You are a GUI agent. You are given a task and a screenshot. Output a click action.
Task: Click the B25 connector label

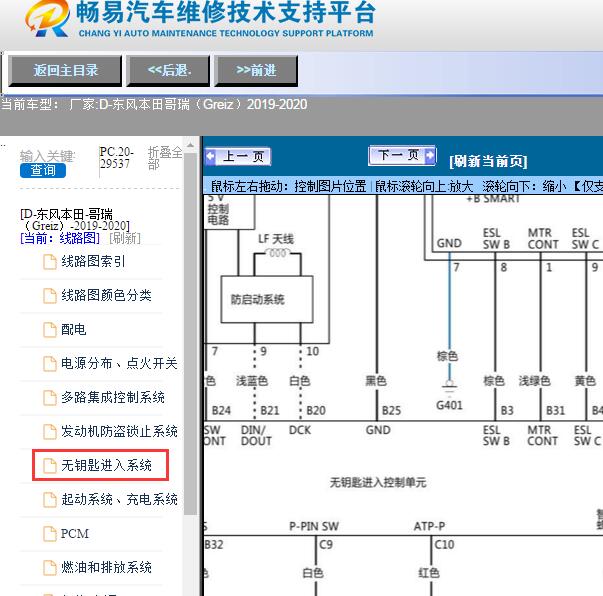pyautogui.click(x=391, y=411)
